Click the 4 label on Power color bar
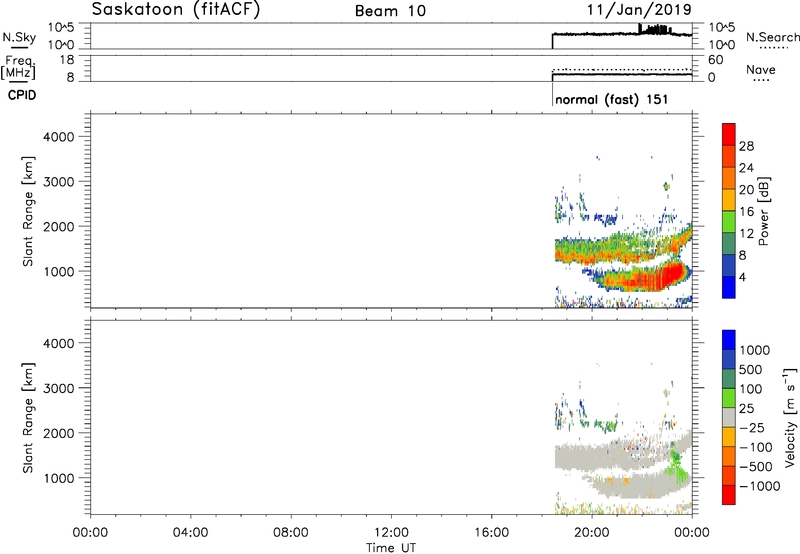 click(742, 277)
